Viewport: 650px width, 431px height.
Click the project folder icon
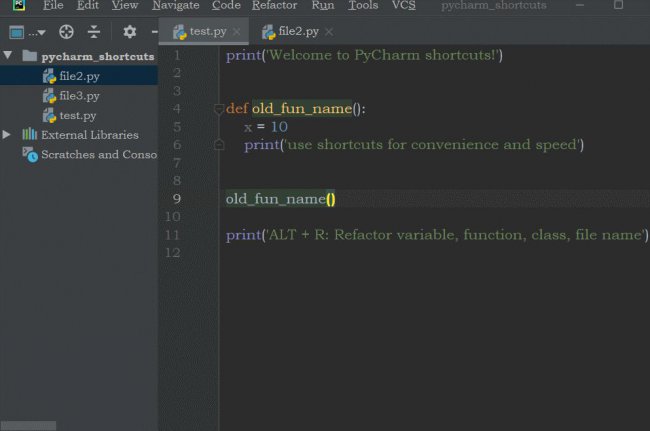(29, 56)
